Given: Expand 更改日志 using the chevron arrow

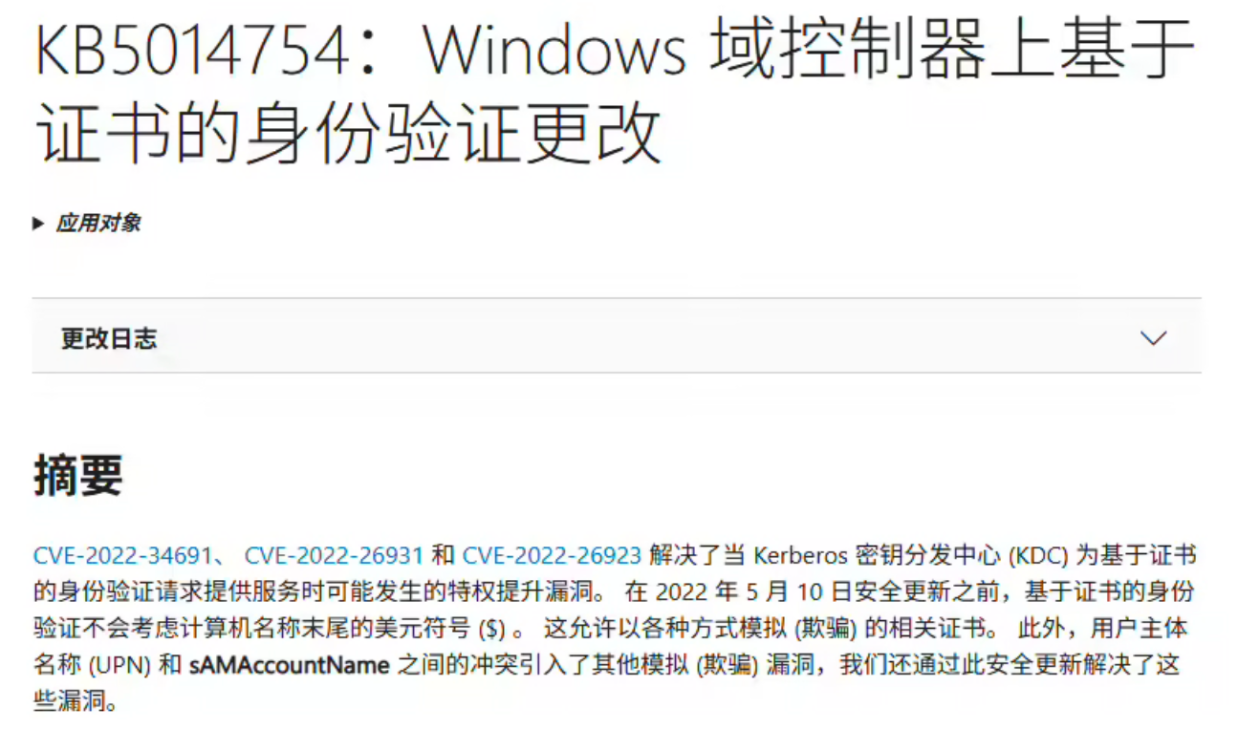Looking at the screenshot, I should 1153,338.
